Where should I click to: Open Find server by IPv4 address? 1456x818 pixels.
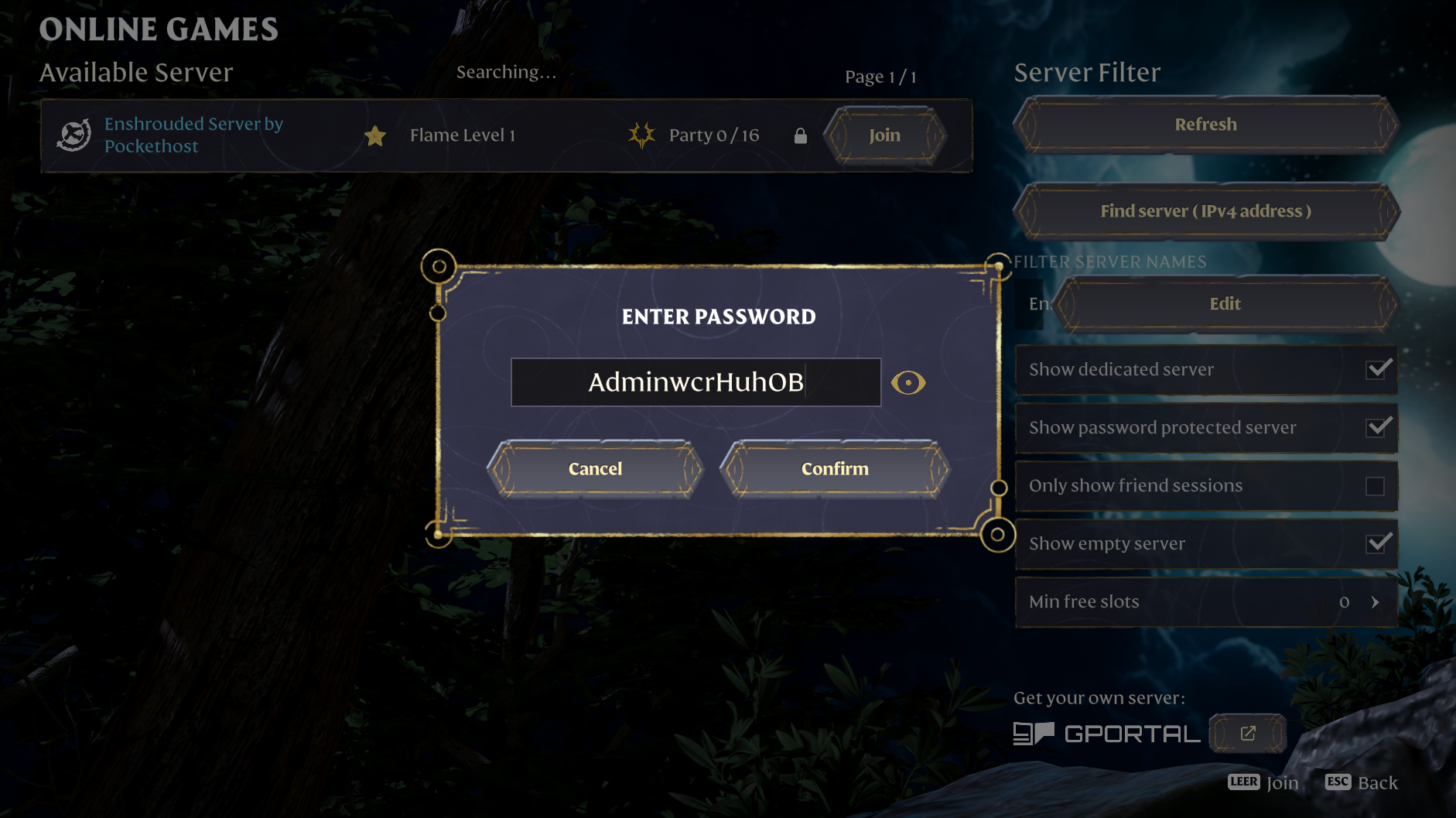point(1206,211)
